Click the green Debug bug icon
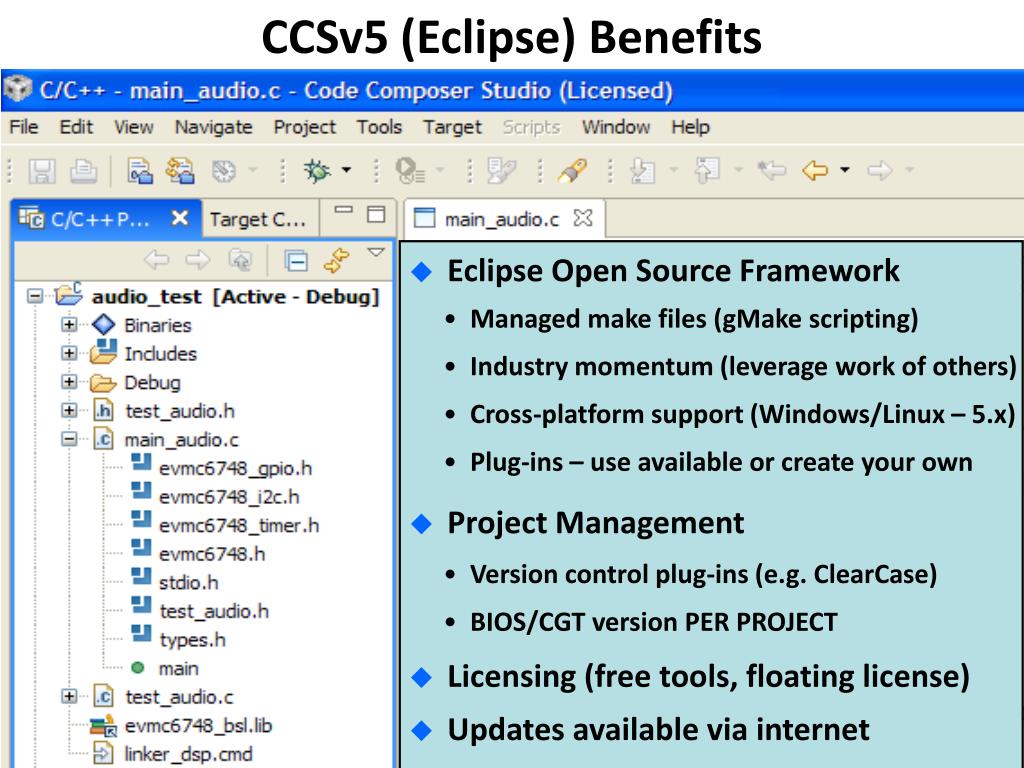Screen dimensions: 1024x768 tap(317, 170)
